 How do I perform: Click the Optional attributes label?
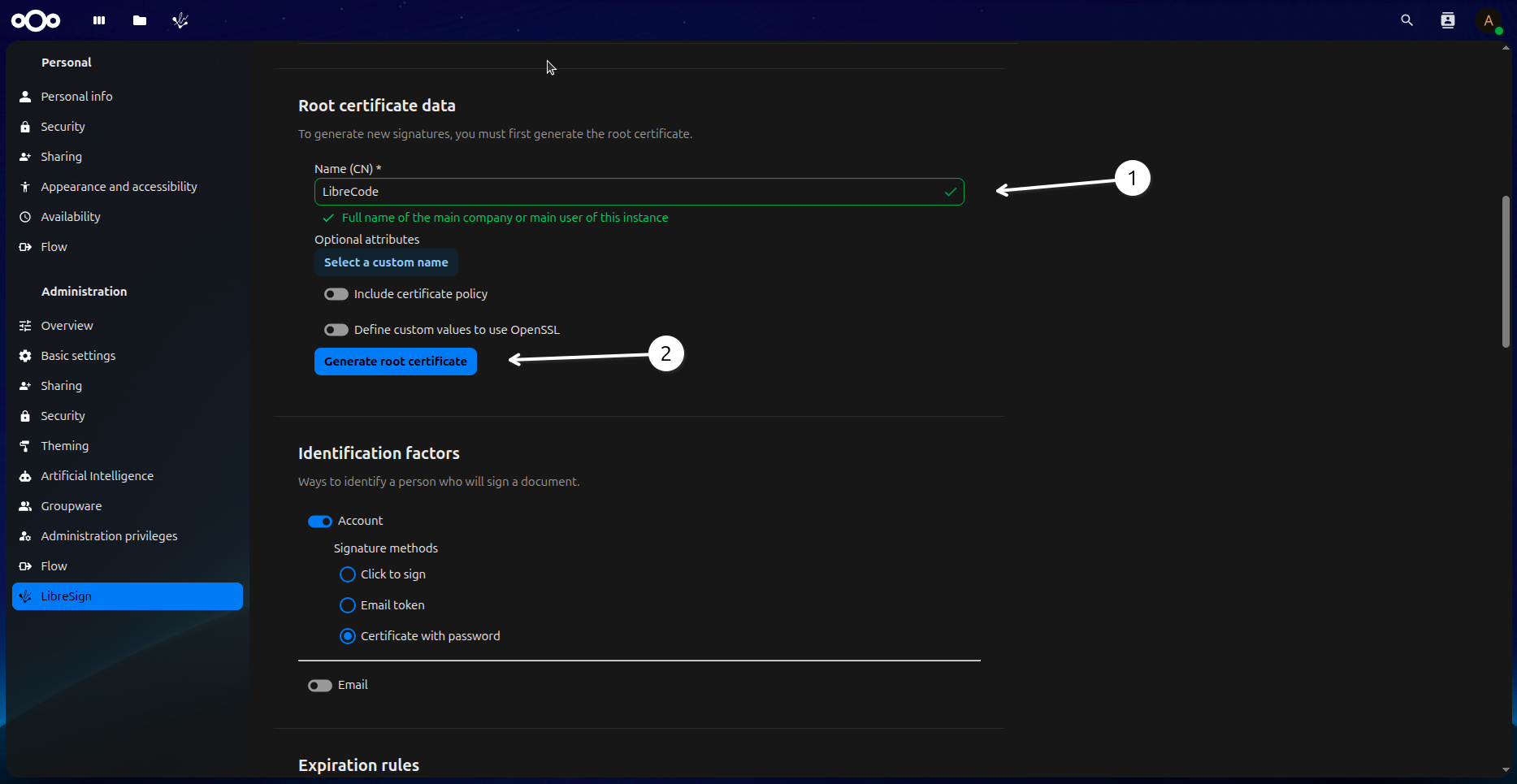[367, 240]
